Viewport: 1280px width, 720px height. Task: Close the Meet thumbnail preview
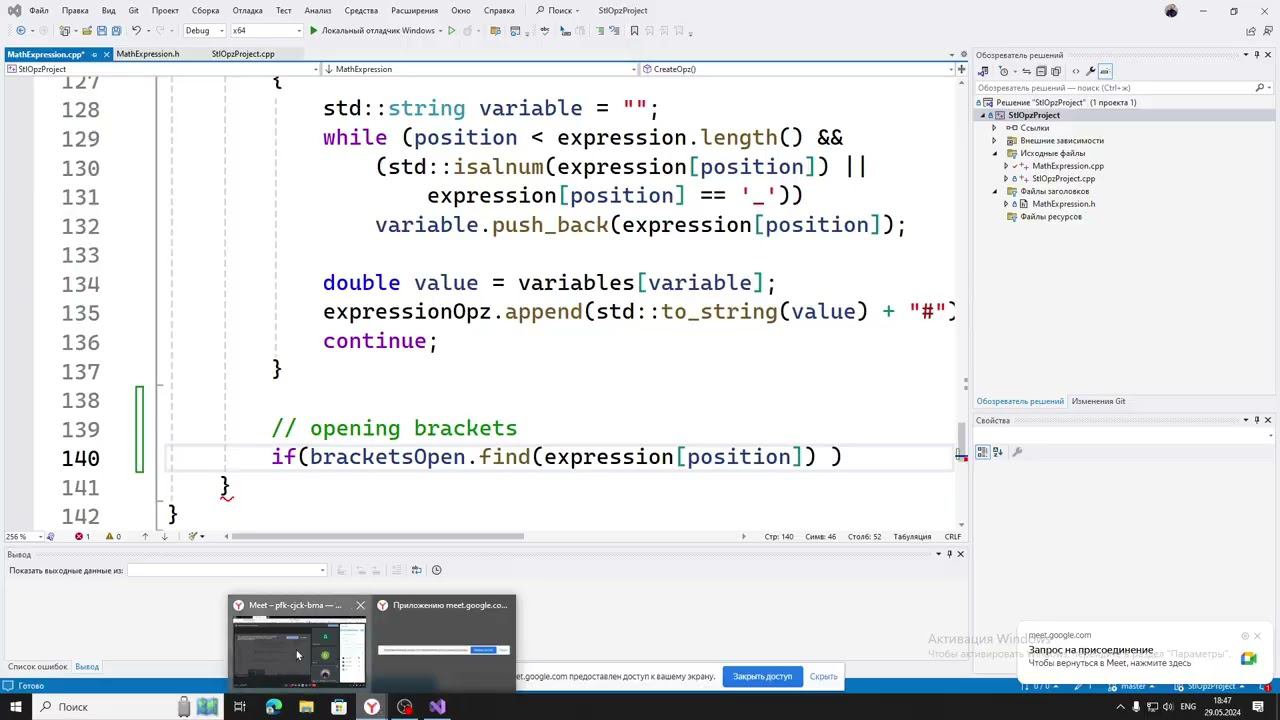click(360, 605)
